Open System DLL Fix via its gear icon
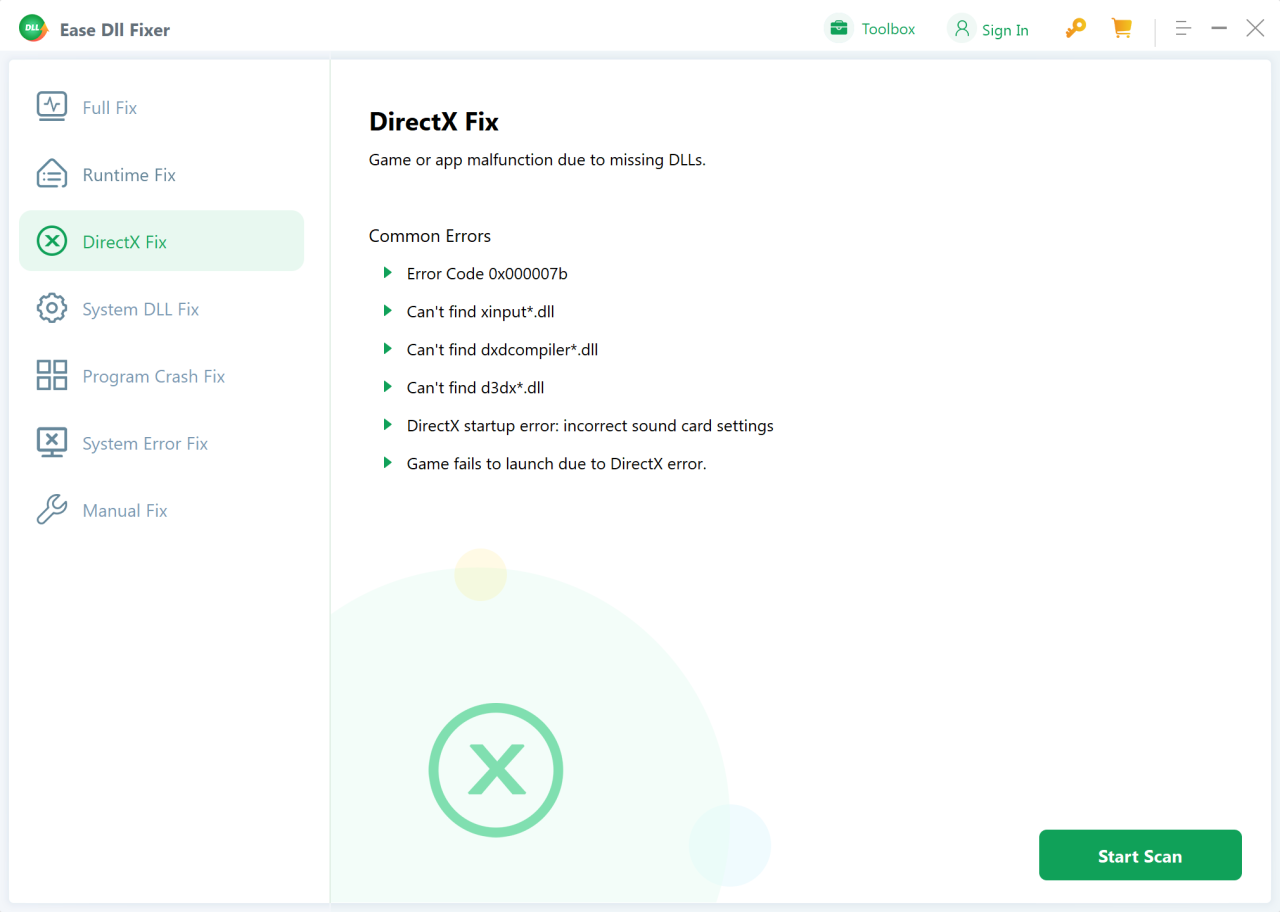Screen dimensions: 1280x912 [51, 308]
